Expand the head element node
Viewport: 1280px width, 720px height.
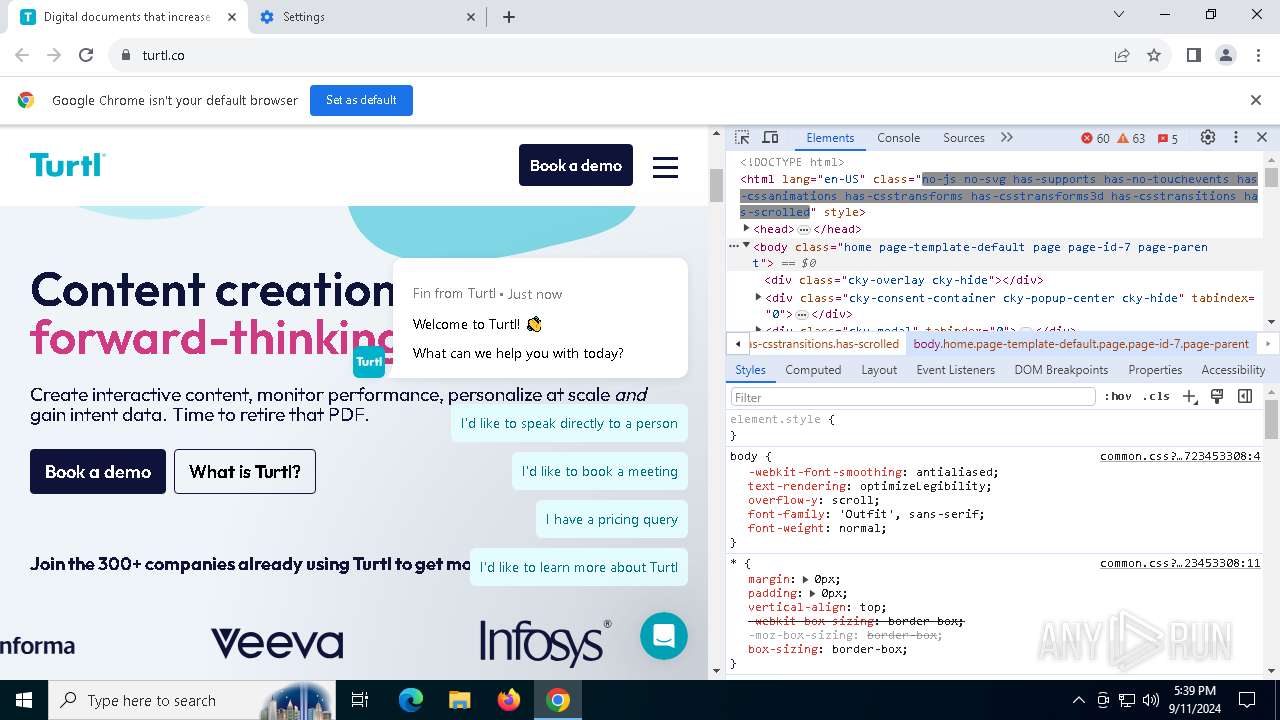click(746, 229)
